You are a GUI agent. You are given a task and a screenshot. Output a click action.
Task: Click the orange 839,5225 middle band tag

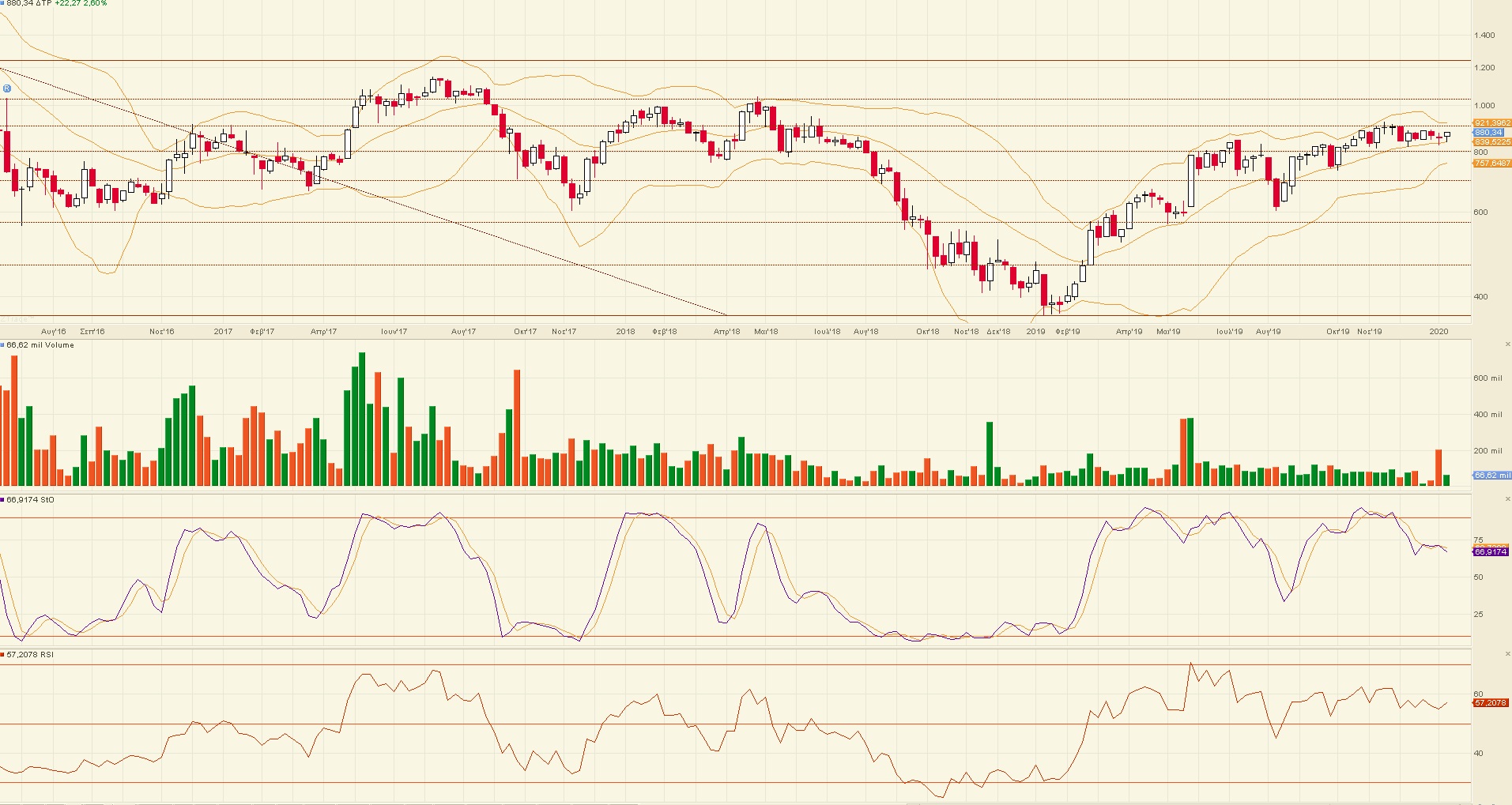(1492, 142)
